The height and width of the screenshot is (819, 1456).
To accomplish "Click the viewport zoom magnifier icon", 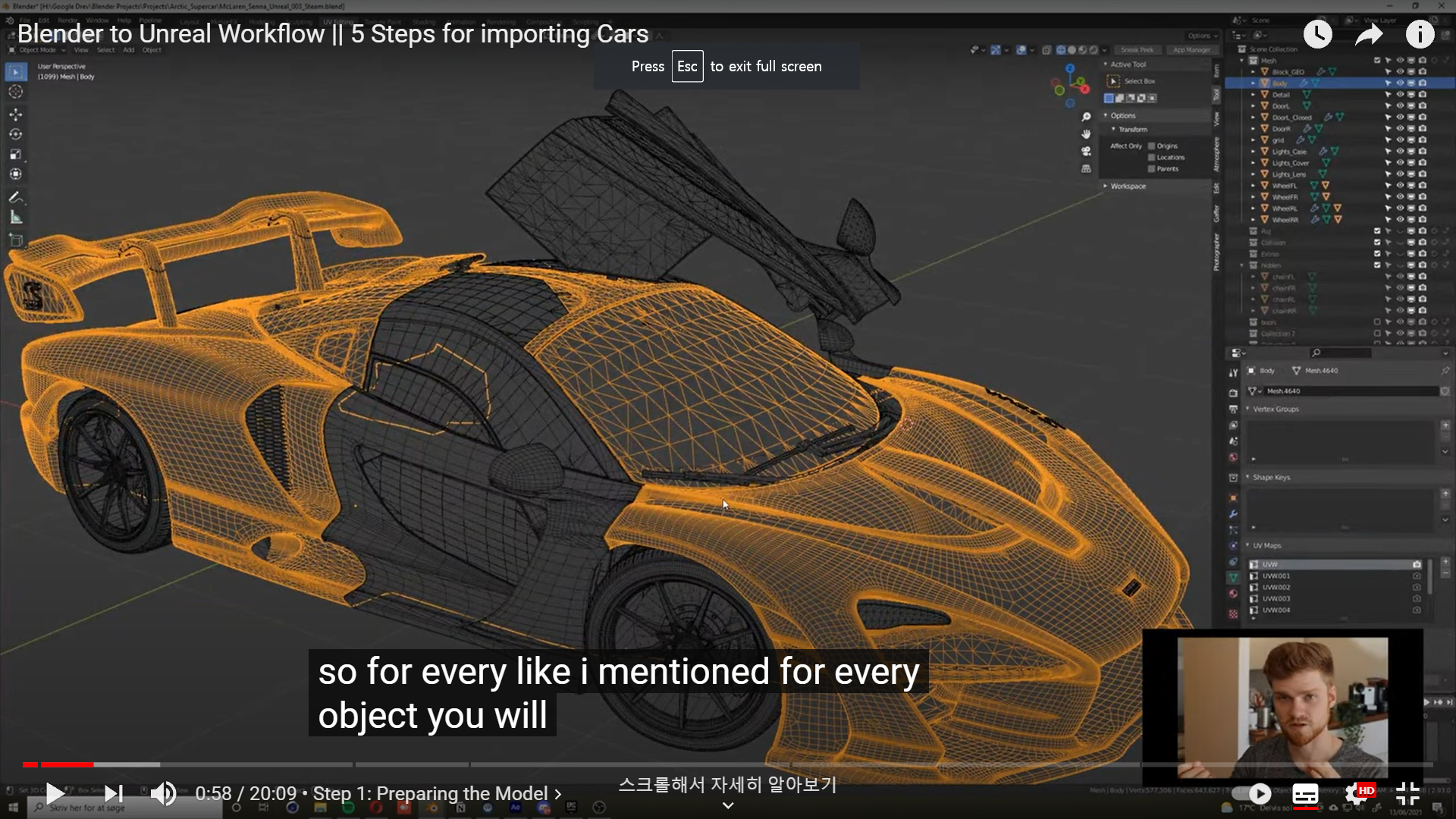I will [1086, 116].
